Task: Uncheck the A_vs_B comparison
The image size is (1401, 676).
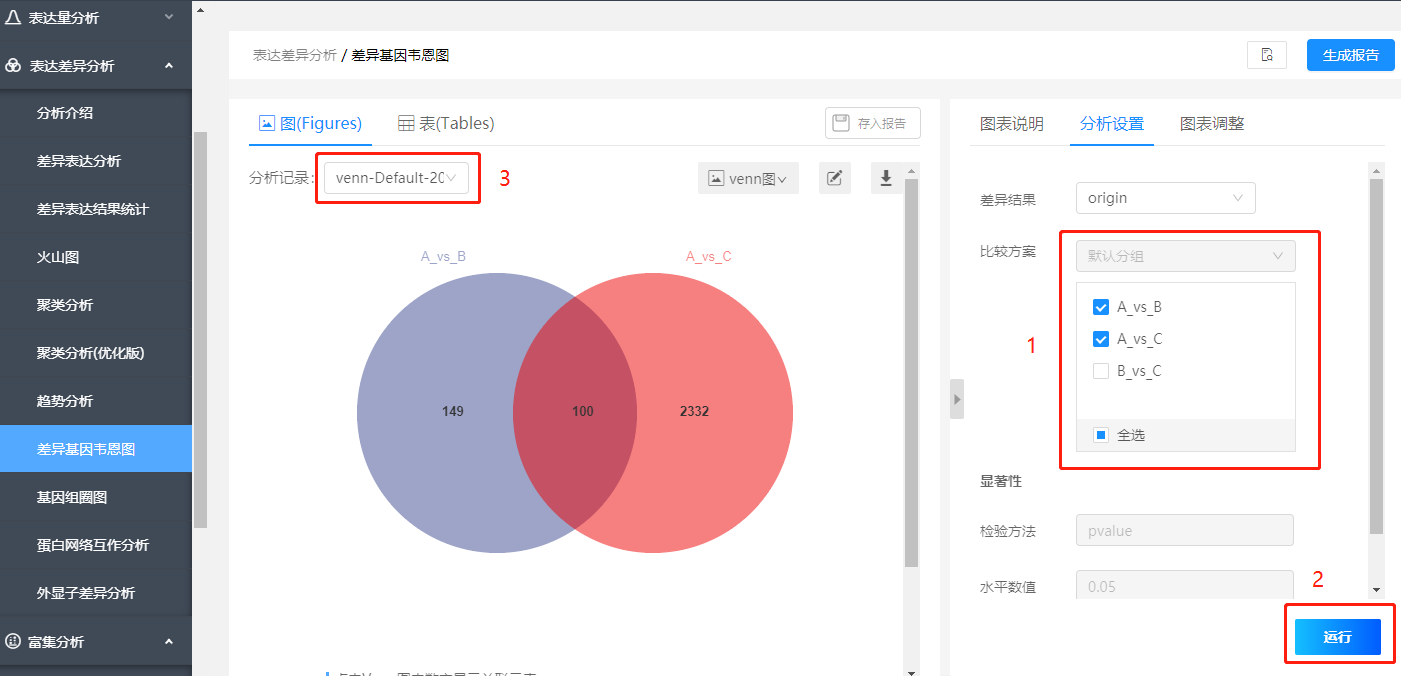Action: click(x=1100, y=307)
